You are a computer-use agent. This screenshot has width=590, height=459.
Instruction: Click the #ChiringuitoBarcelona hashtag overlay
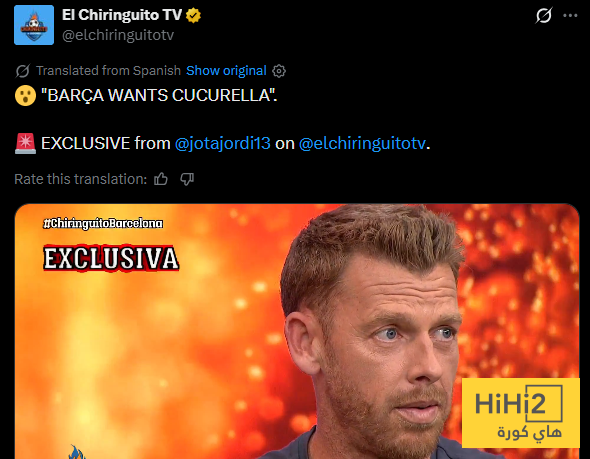tap(103, 223)
